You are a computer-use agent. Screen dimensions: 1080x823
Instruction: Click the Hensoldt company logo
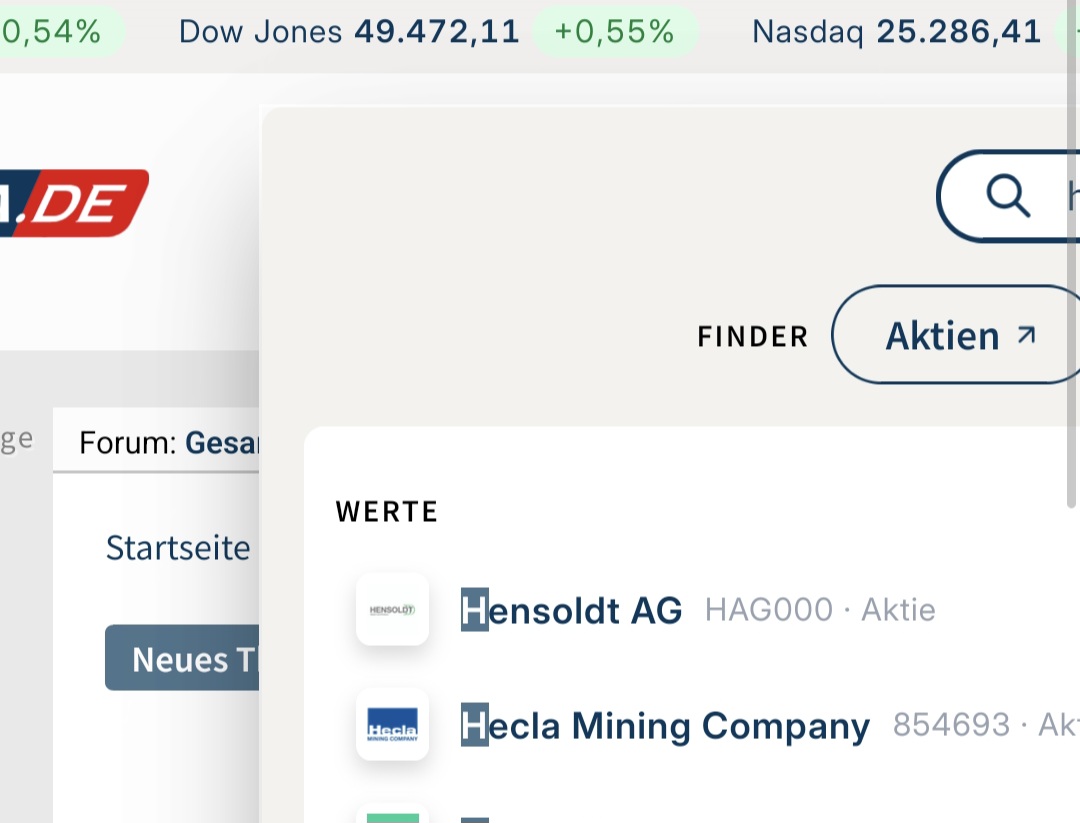pyautogui.click(x=392, y=609)
